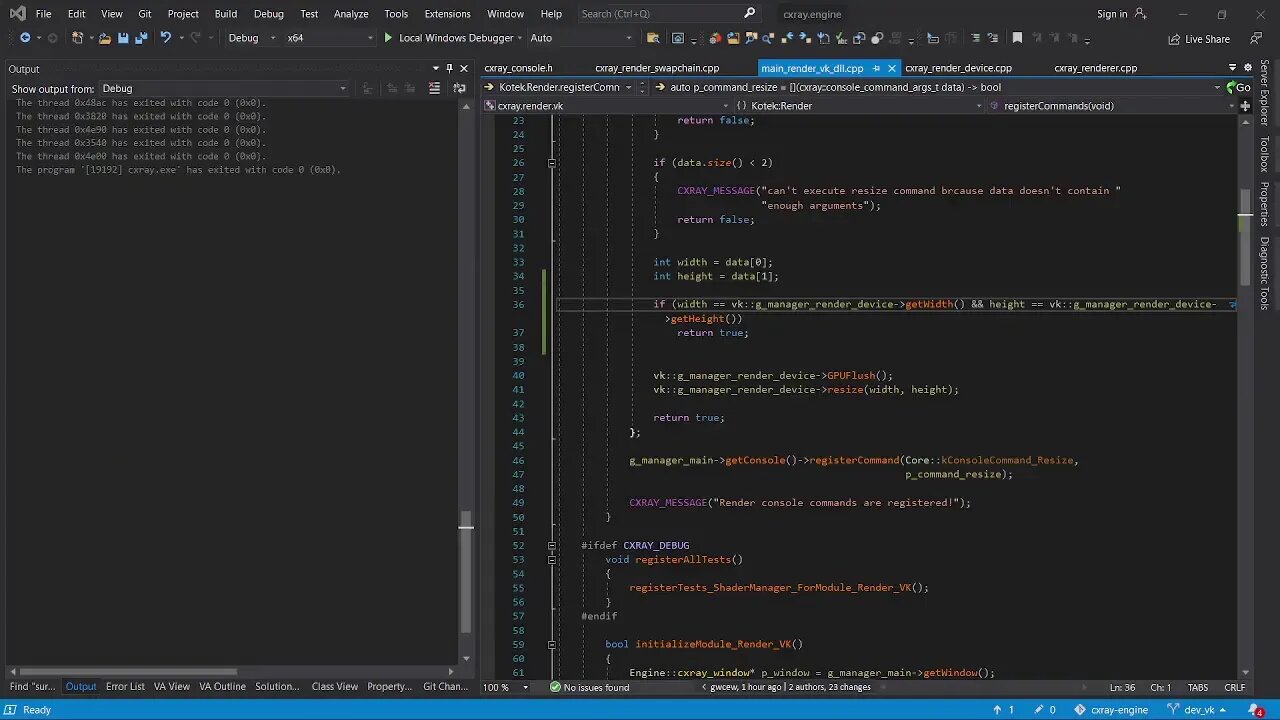Close the main_render_vk_dll.cpp tab
Viewport: 1280px width, 720px height.
pyautogui.click(x=891, y=68)
